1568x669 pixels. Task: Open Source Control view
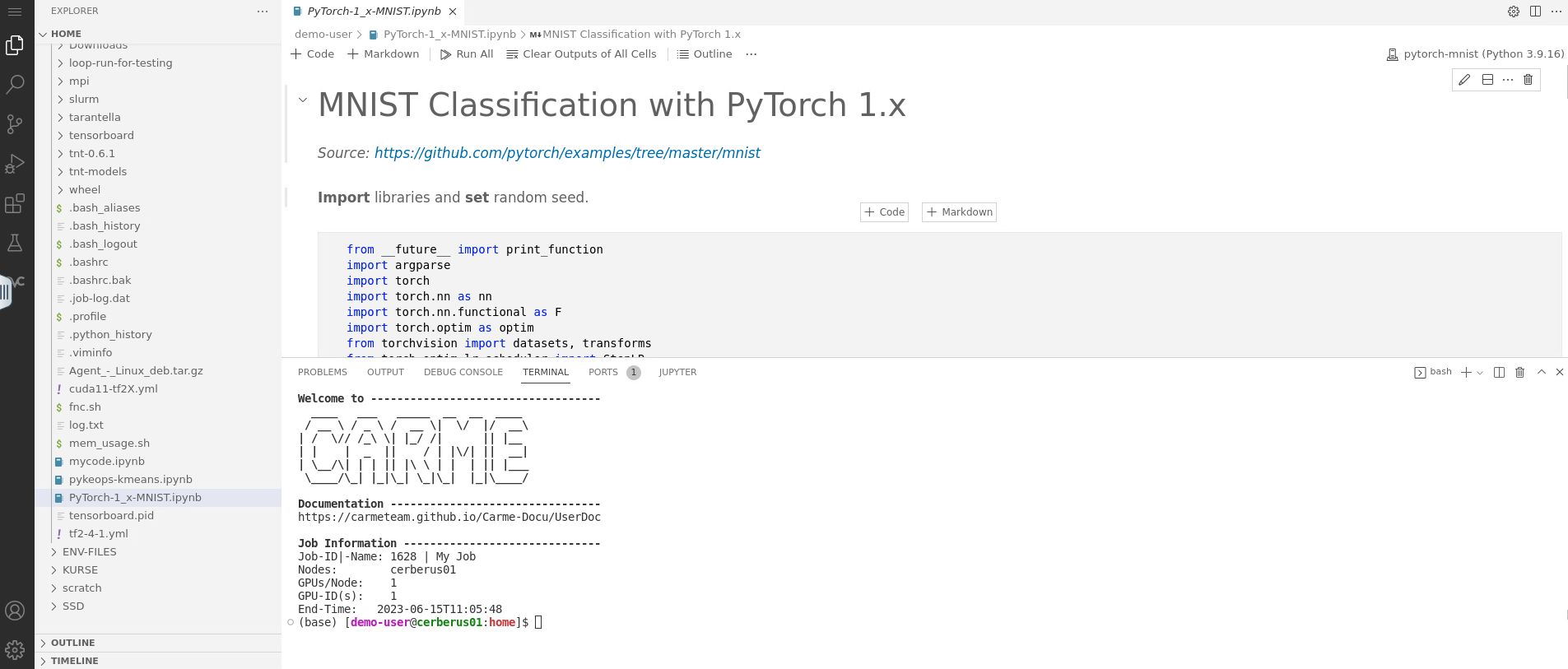pos(15,123)
